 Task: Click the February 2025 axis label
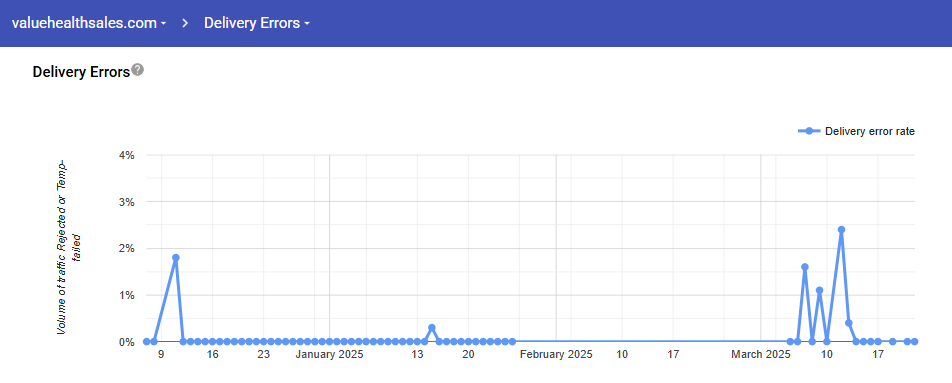point(556,354)
